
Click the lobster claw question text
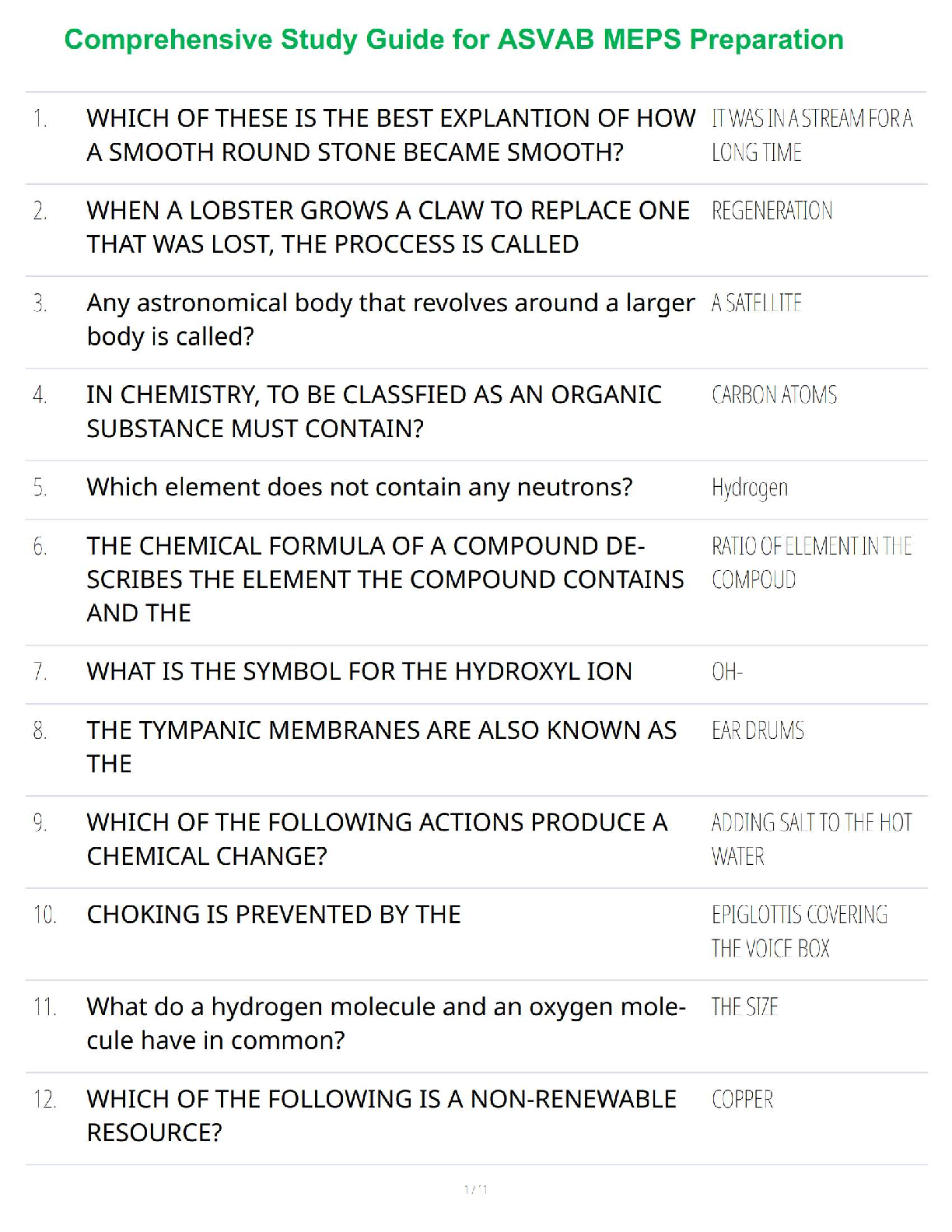(387, 227)
